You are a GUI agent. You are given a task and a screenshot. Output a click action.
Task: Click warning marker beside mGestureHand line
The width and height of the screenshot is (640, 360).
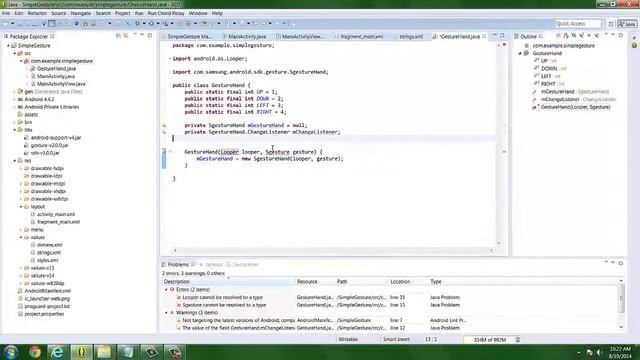[x=164, y=125]
